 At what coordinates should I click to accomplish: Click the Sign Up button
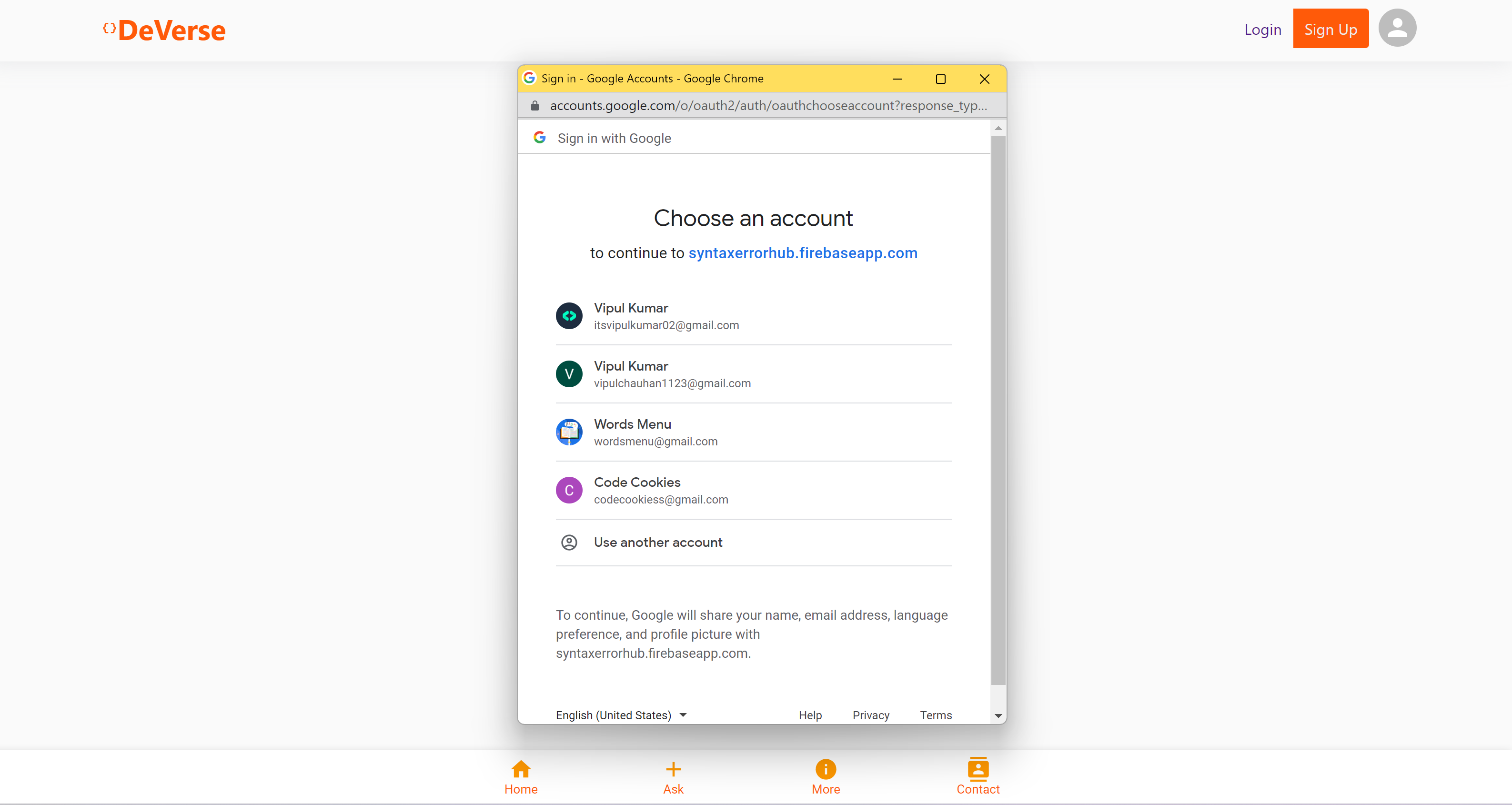point(1331,28)
